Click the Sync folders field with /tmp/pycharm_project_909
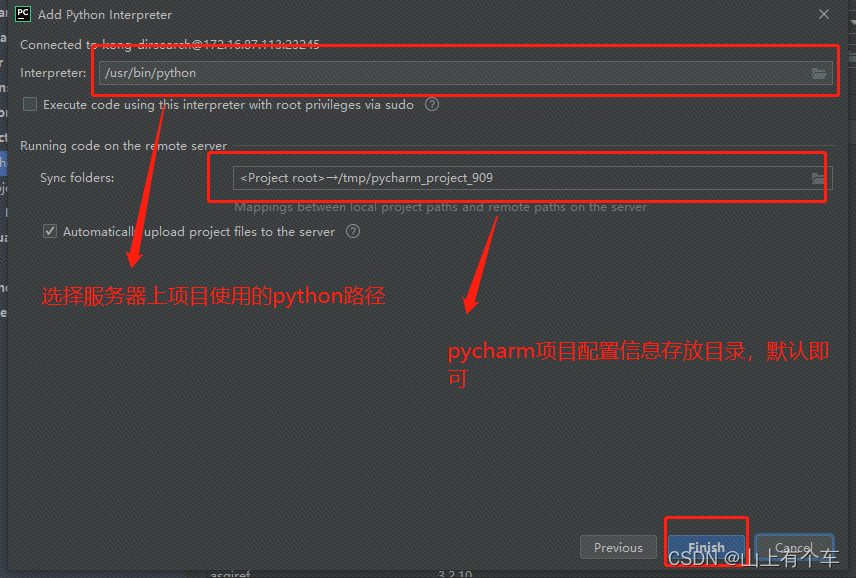Image resolution: width=856 pixels, height=578 pixels. click(532, 178)
